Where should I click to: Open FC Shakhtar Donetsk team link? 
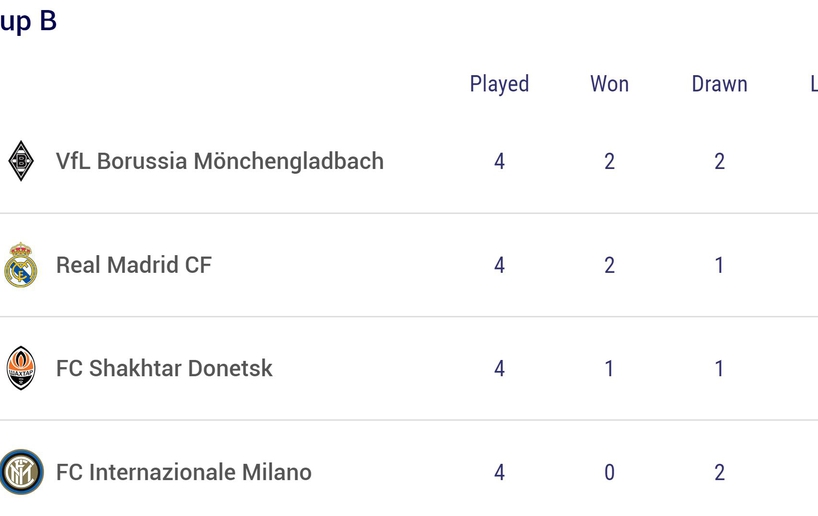pos(164,368)
